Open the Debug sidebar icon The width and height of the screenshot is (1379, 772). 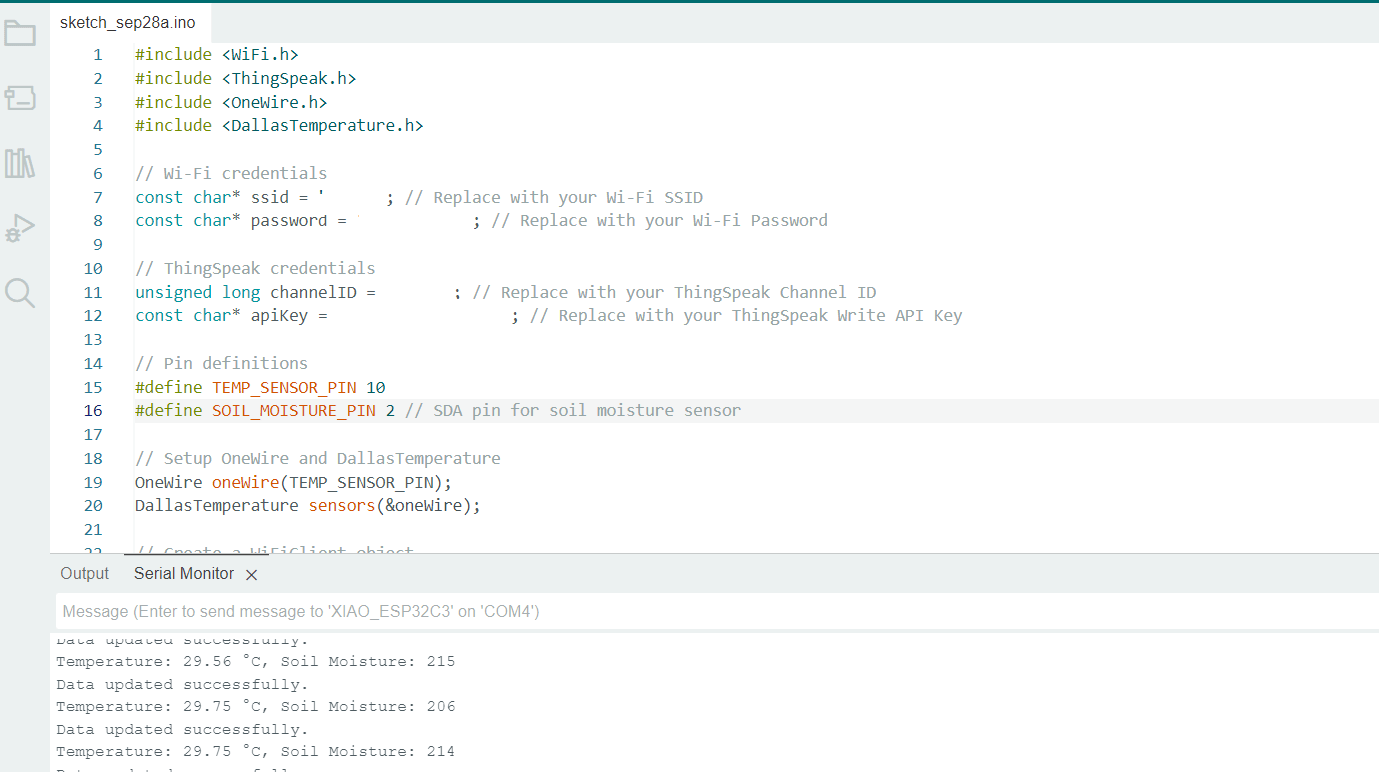point(20,228)
